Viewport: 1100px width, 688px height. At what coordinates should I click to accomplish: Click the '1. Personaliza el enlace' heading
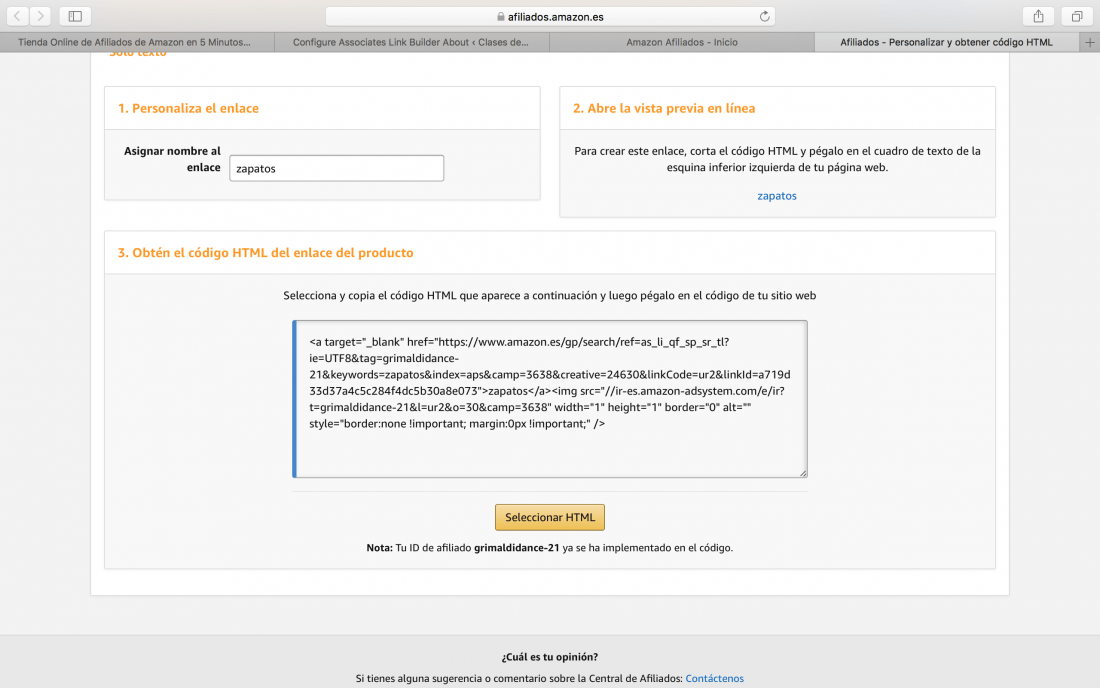pos(188,108)
